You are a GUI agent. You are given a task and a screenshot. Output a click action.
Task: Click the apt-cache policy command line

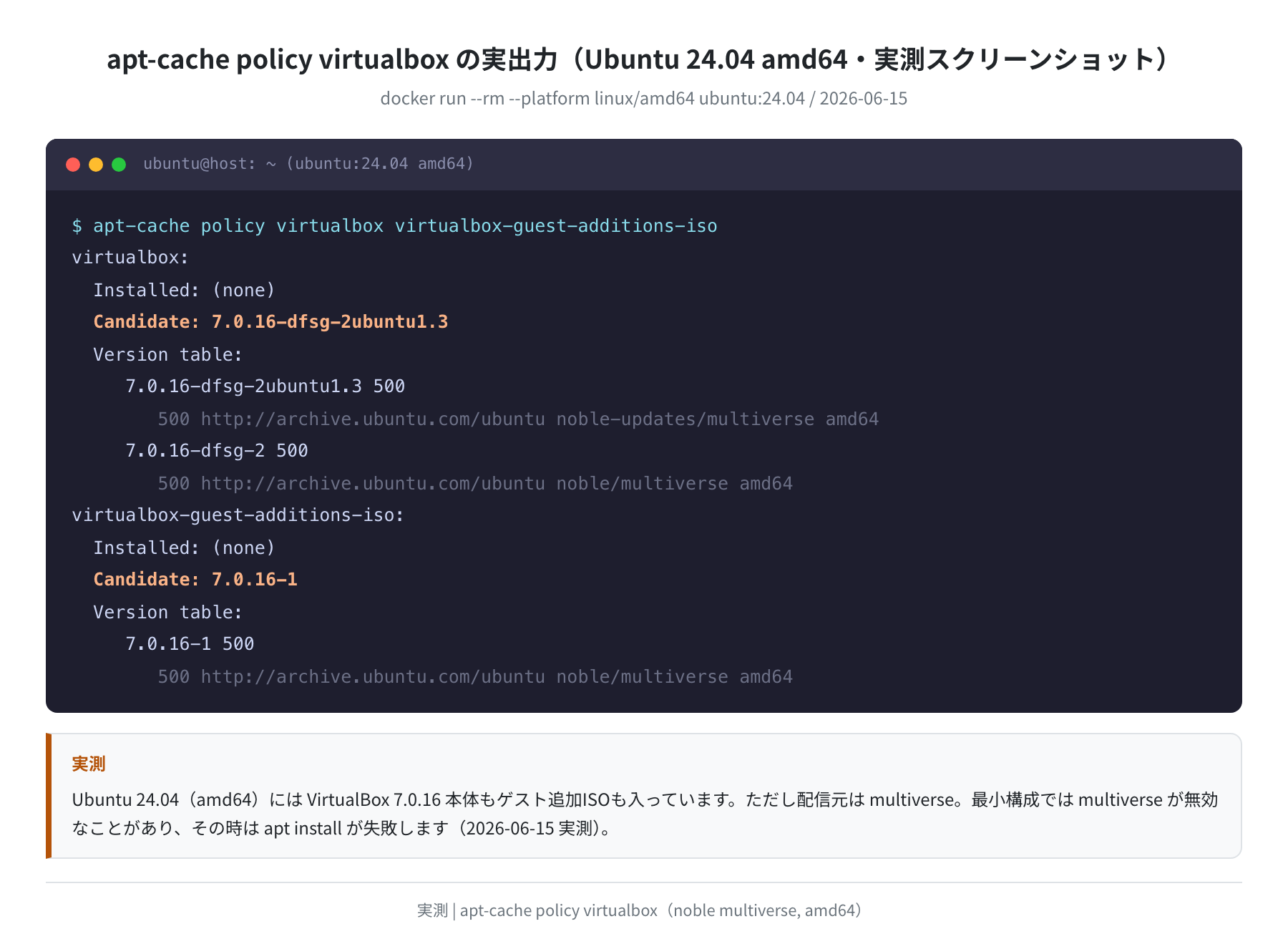tap(394, 226)
